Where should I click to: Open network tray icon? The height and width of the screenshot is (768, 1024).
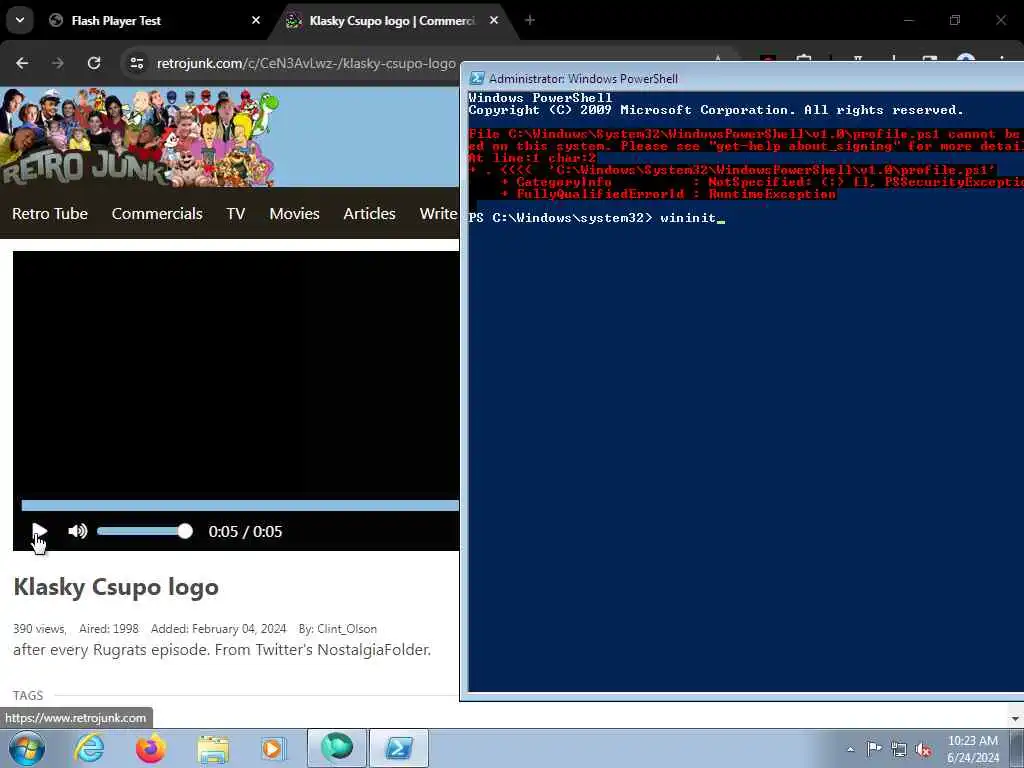[x=899, y=749]
